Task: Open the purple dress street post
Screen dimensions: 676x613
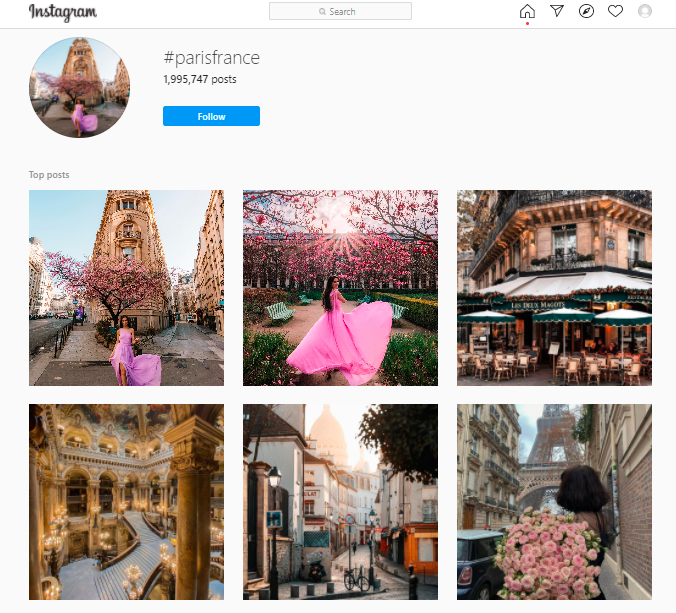Action: (x=126, y=288)
